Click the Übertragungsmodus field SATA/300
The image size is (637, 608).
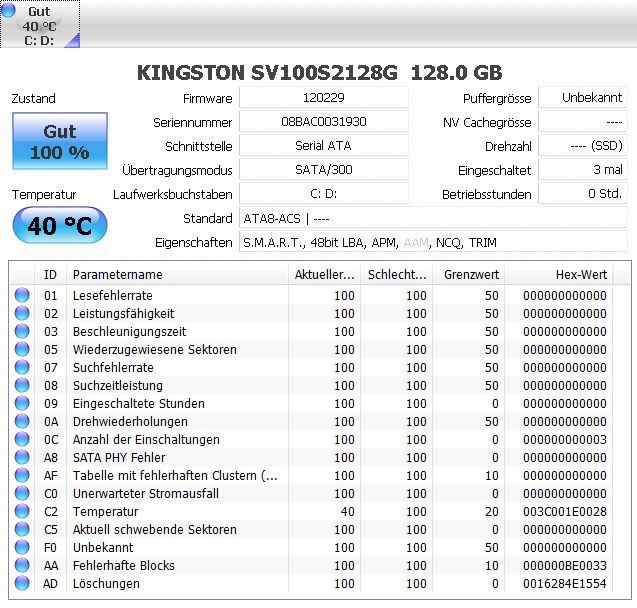(x=324, y=169)
